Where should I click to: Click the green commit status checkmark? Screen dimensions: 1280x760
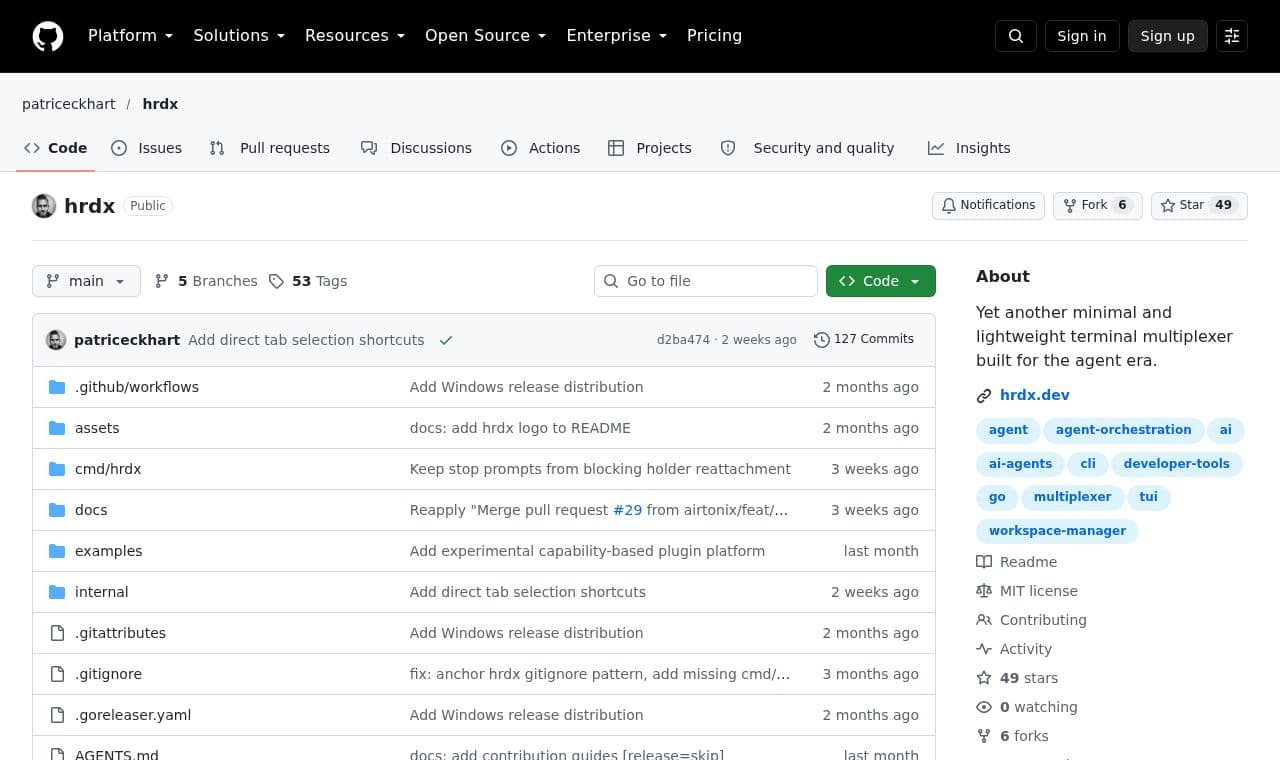coord(446,340)
